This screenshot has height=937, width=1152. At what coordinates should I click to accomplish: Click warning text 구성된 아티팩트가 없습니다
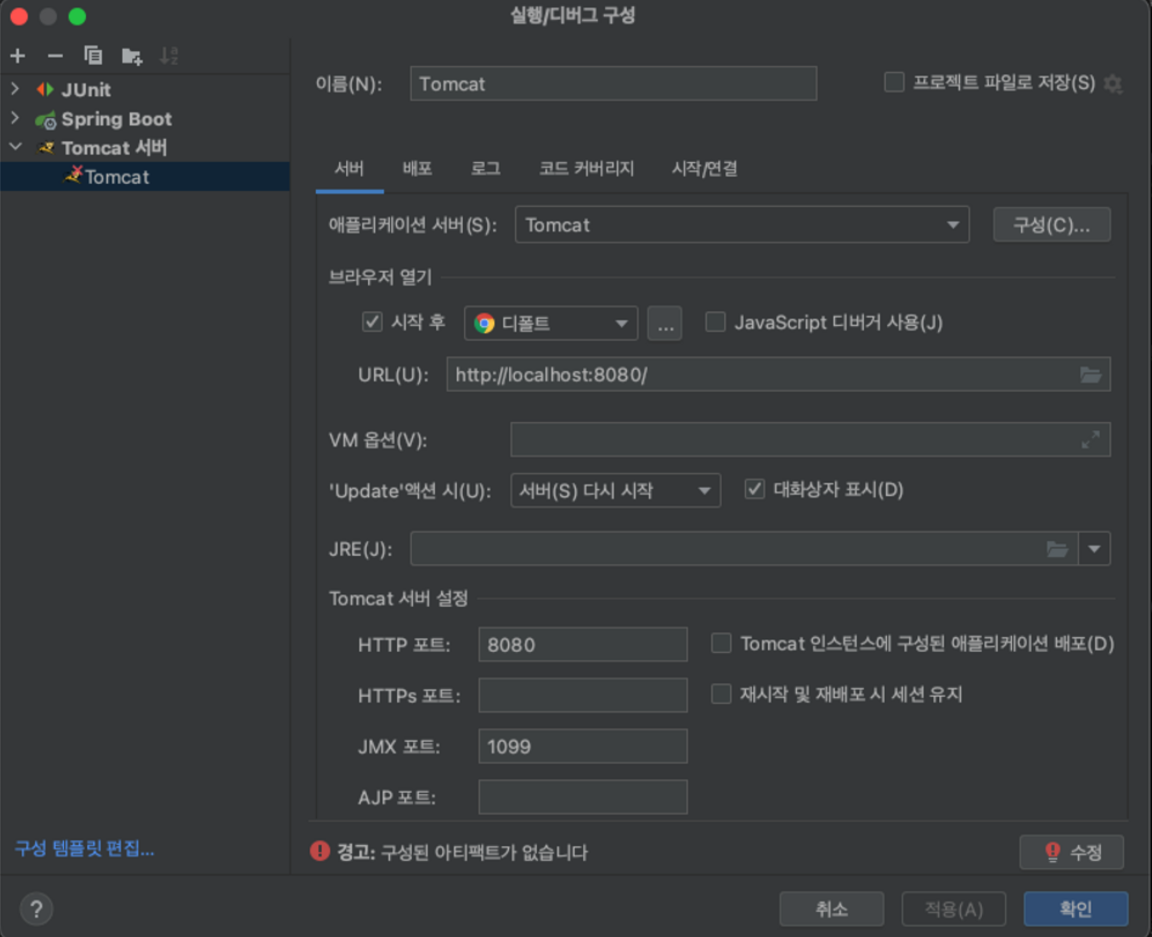(484, 852)
